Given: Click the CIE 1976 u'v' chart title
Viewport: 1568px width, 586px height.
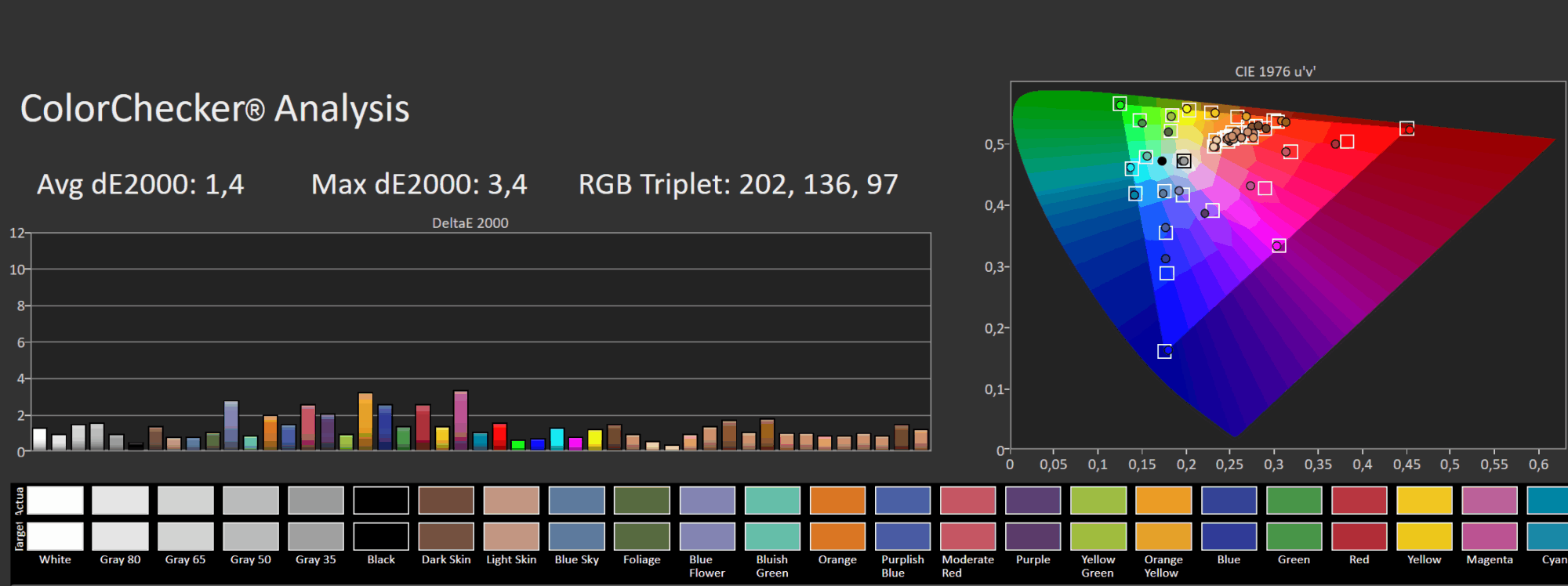Looking at the screenshot, I should tap(1275, 71).
